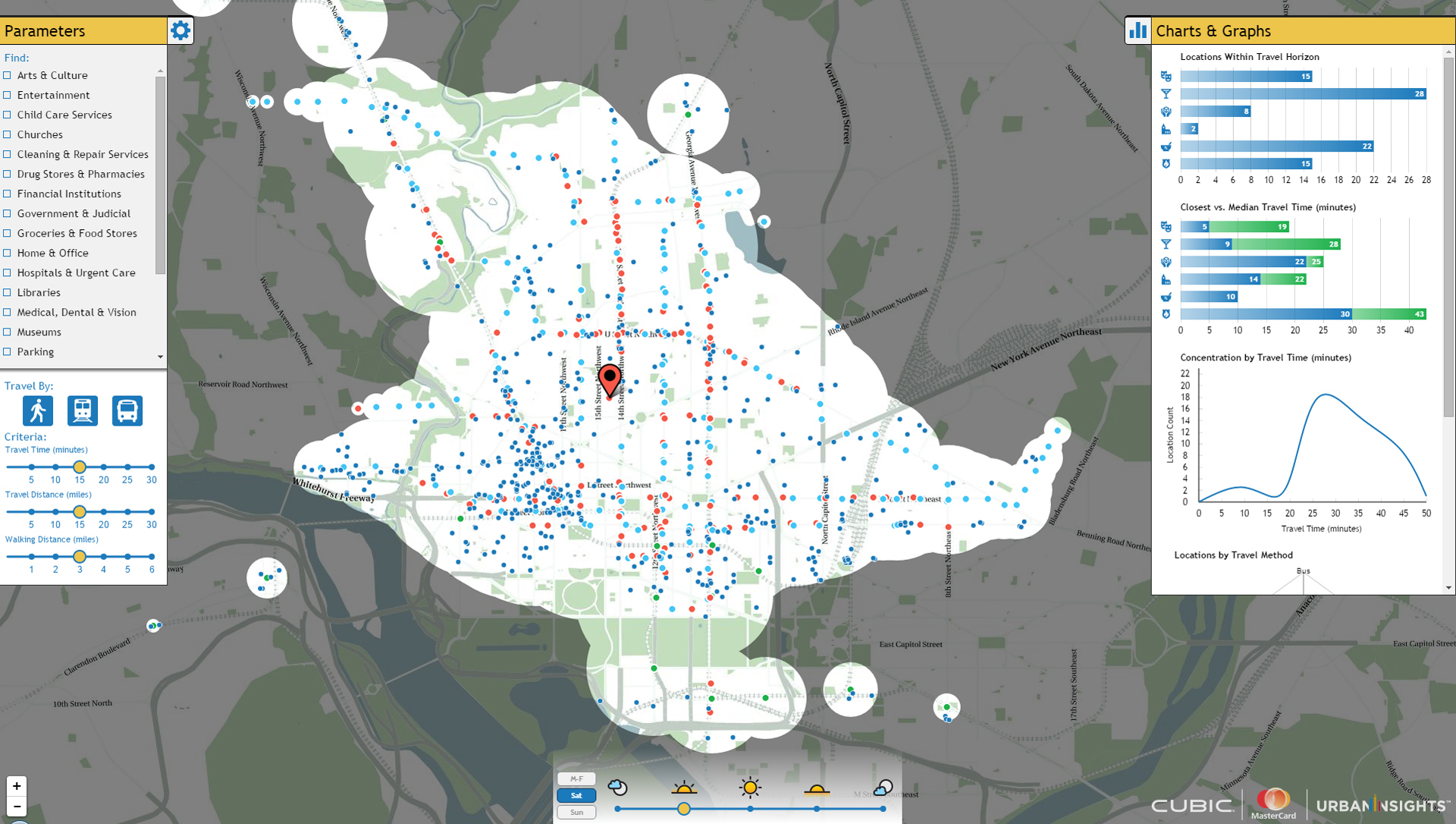Screen dimensions: 1456x824
Task: Enable the Groceries & Food Stores checkbox
Action: [8, 233]
